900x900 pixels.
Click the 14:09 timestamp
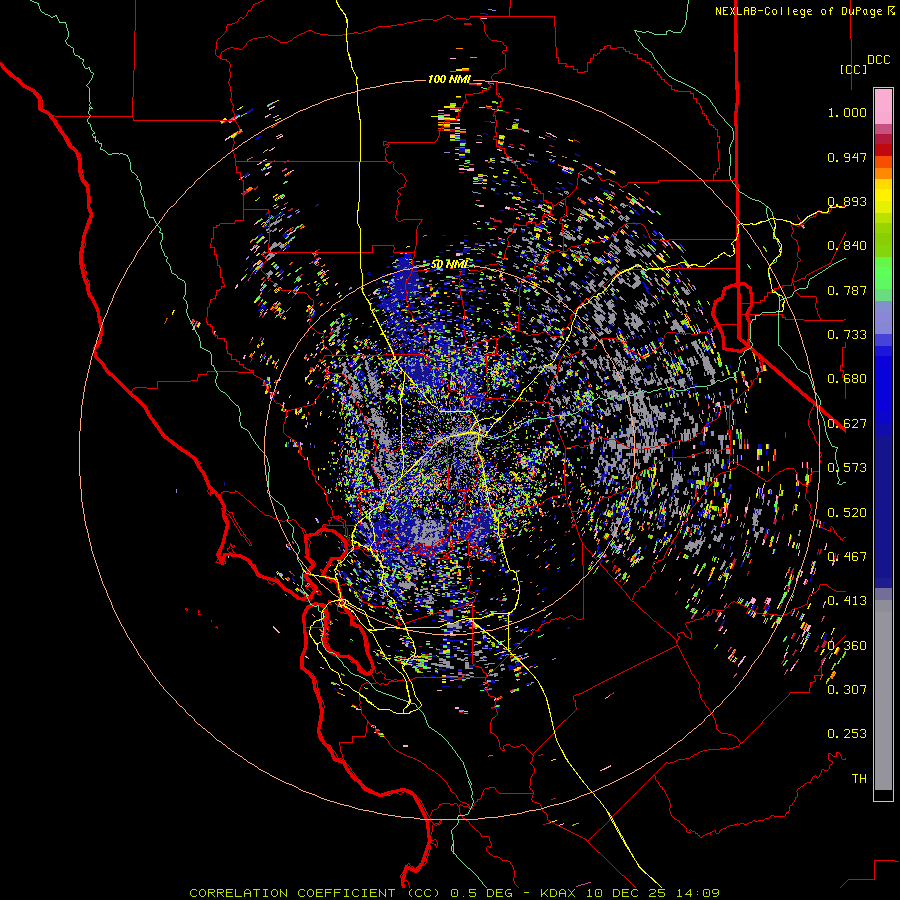[700, 893]
